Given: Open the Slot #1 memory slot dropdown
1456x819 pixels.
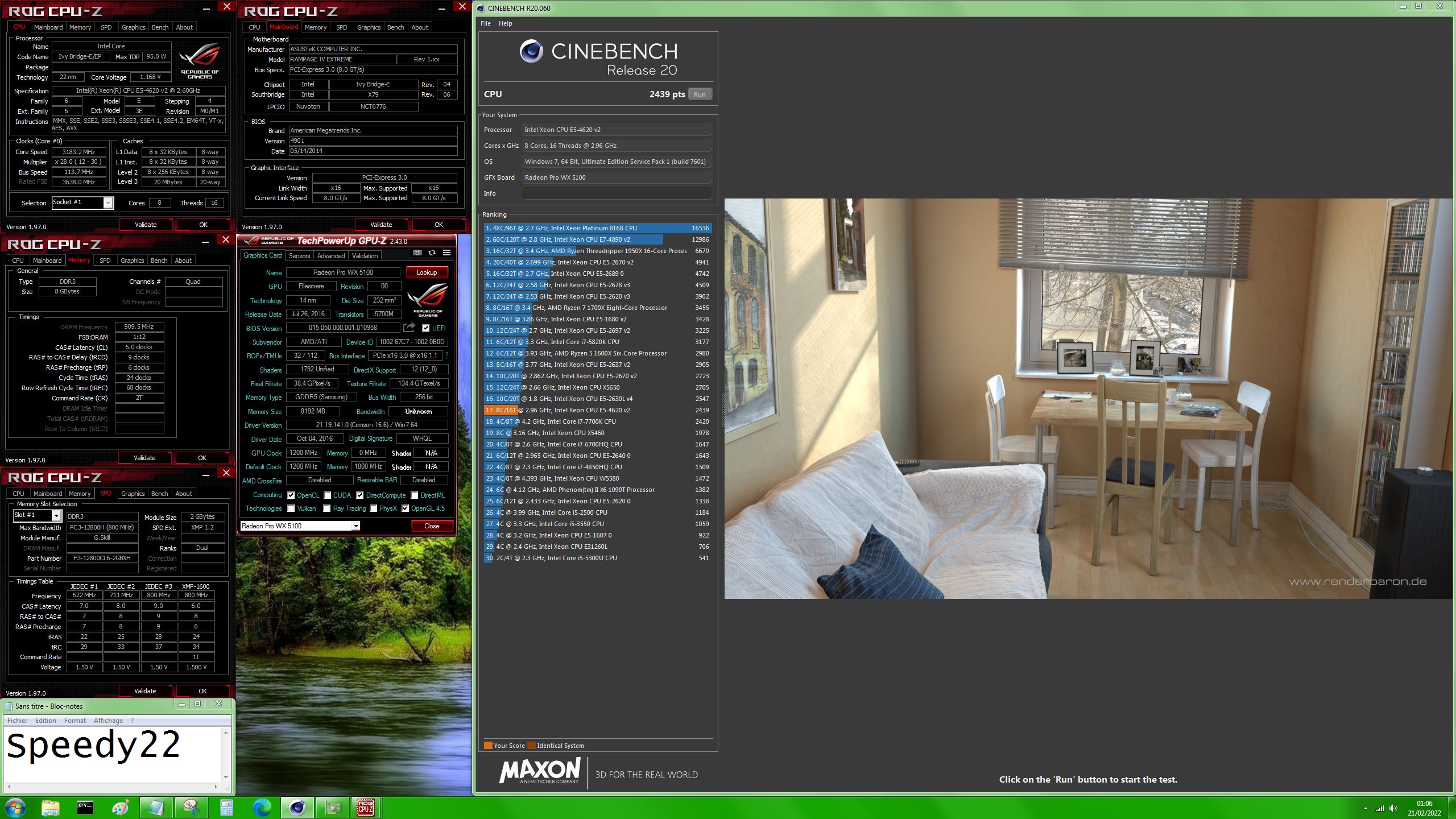Looking at the screenshot, I should [x=37, y=515].
